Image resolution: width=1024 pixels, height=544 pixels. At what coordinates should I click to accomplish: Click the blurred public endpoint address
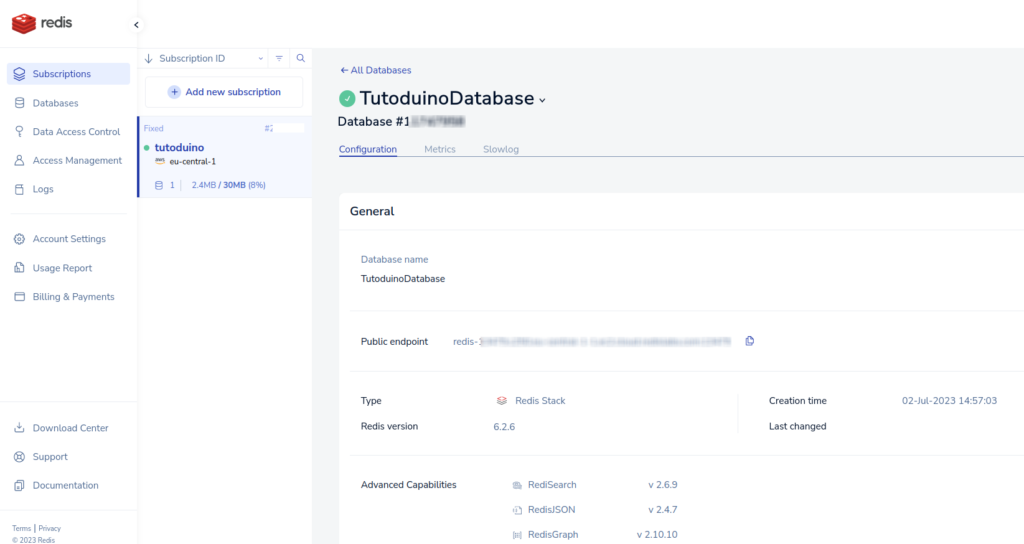[592, 342]
